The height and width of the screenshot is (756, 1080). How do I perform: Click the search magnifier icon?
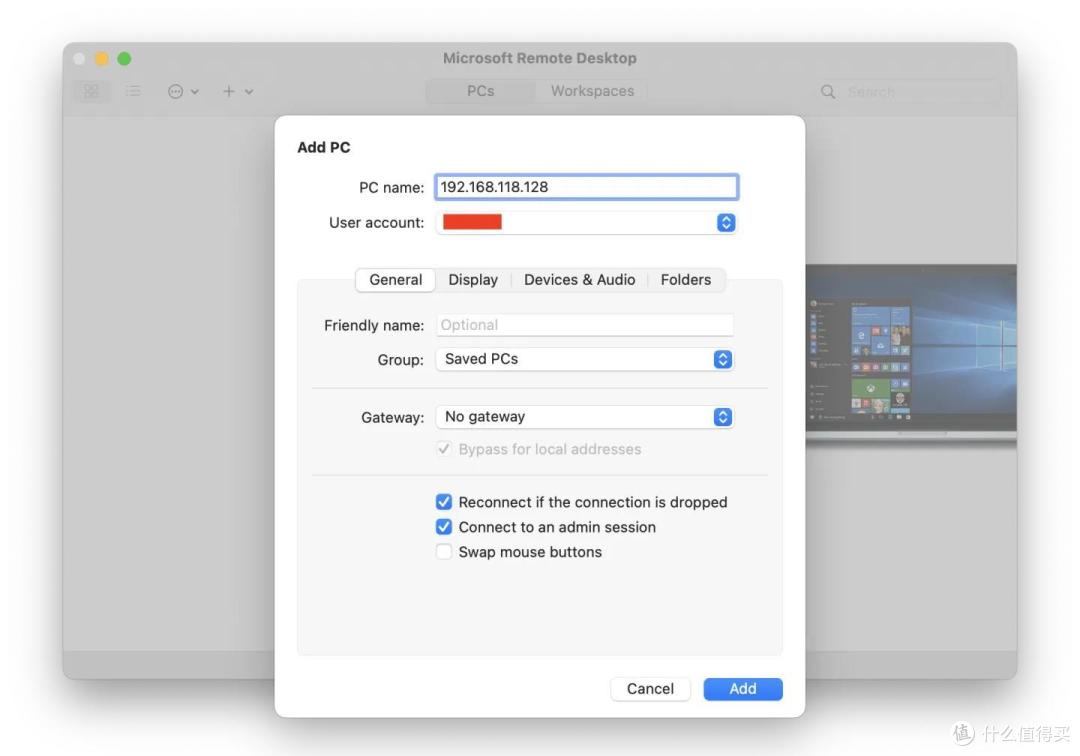tap(828, 92)
